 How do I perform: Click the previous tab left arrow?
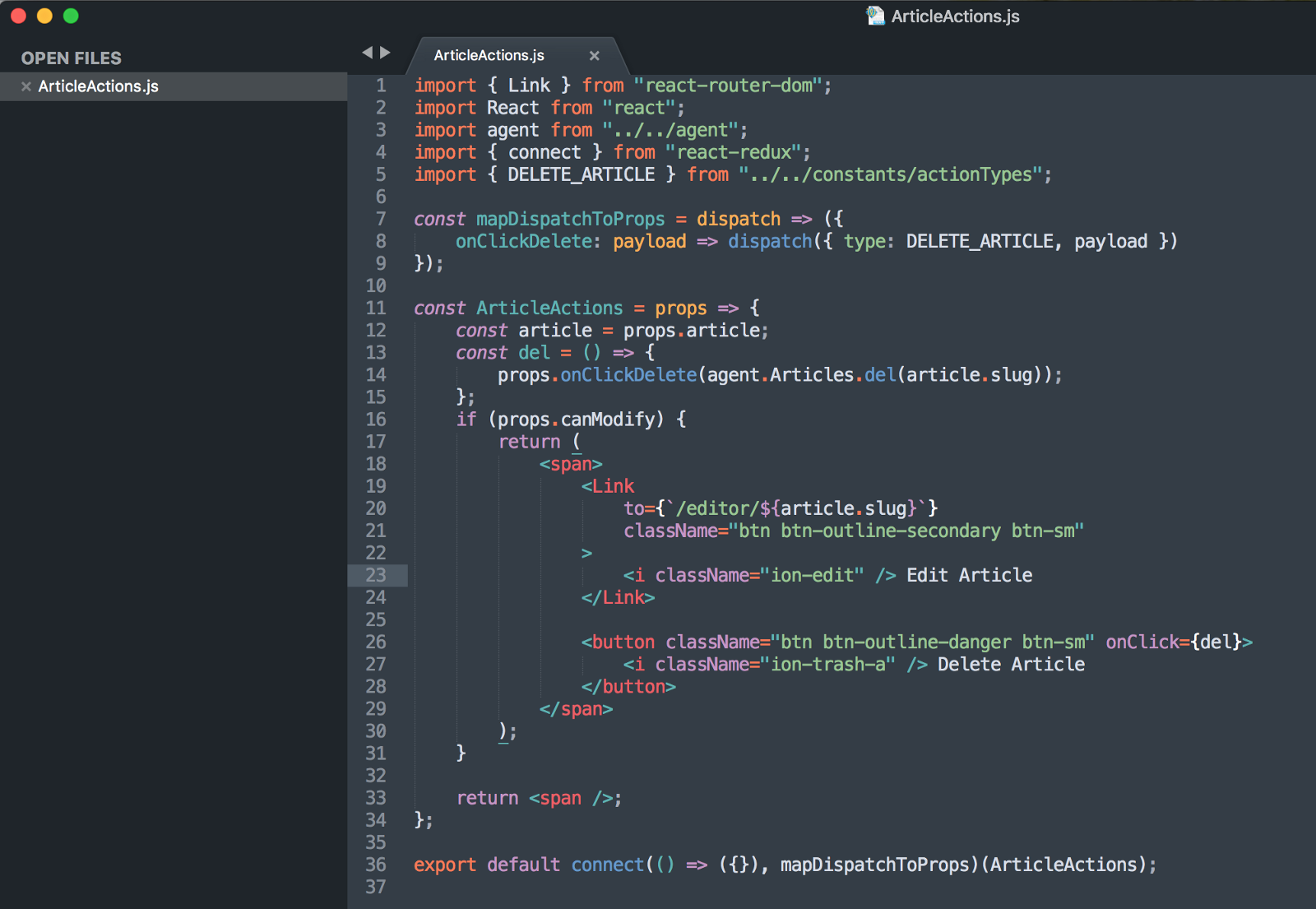[x=367, y=53]
